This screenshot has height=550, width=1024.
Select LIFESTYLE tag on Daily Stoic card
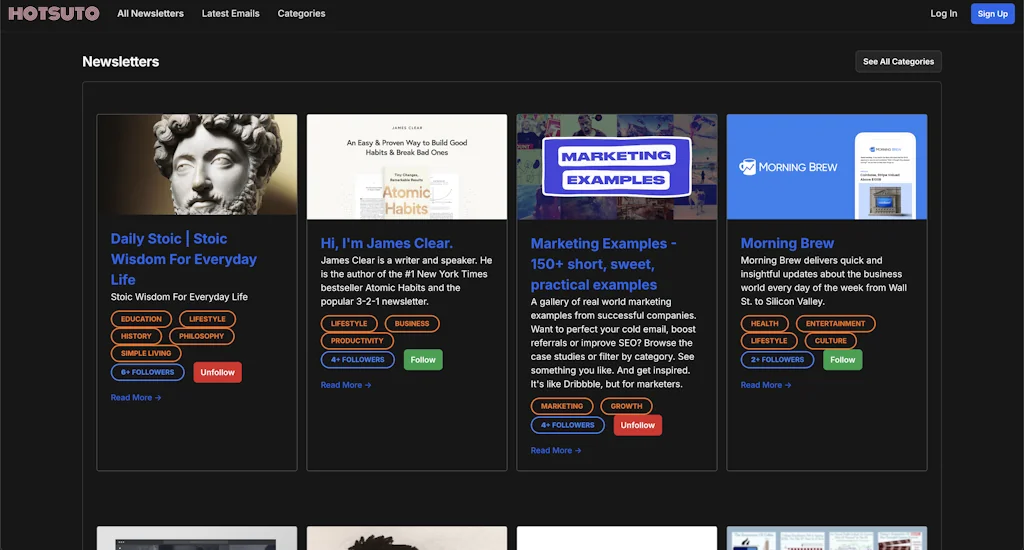[x=207, y=319]
